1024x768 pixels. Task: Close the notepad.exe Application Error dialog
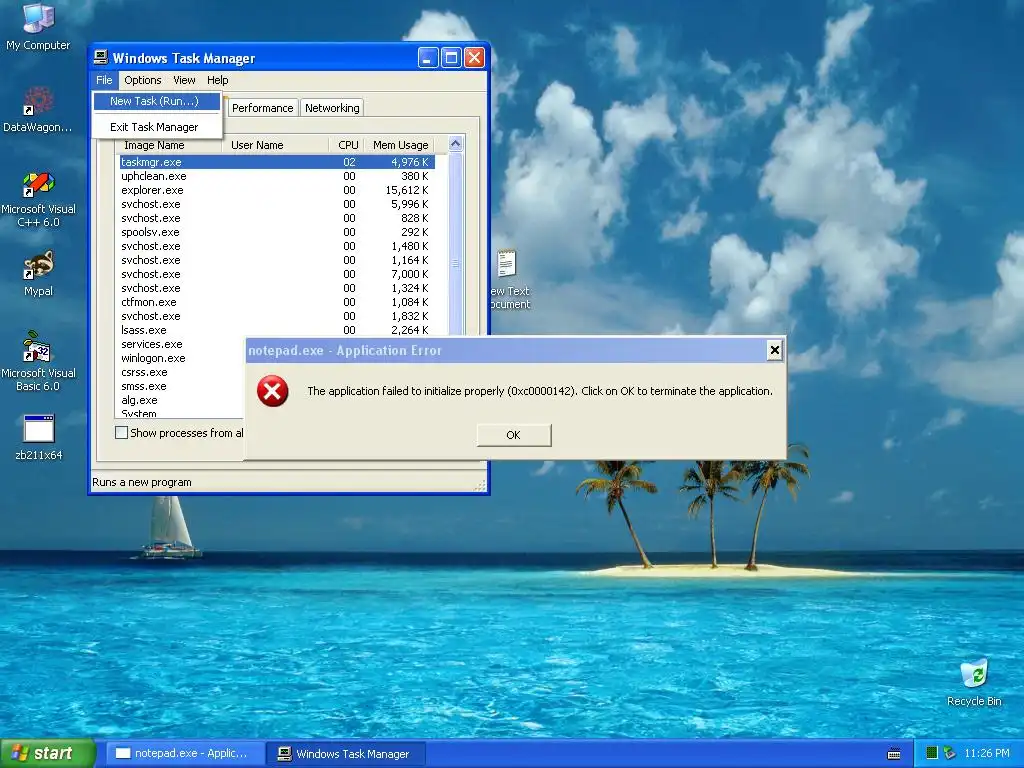(x=775, y=351)
